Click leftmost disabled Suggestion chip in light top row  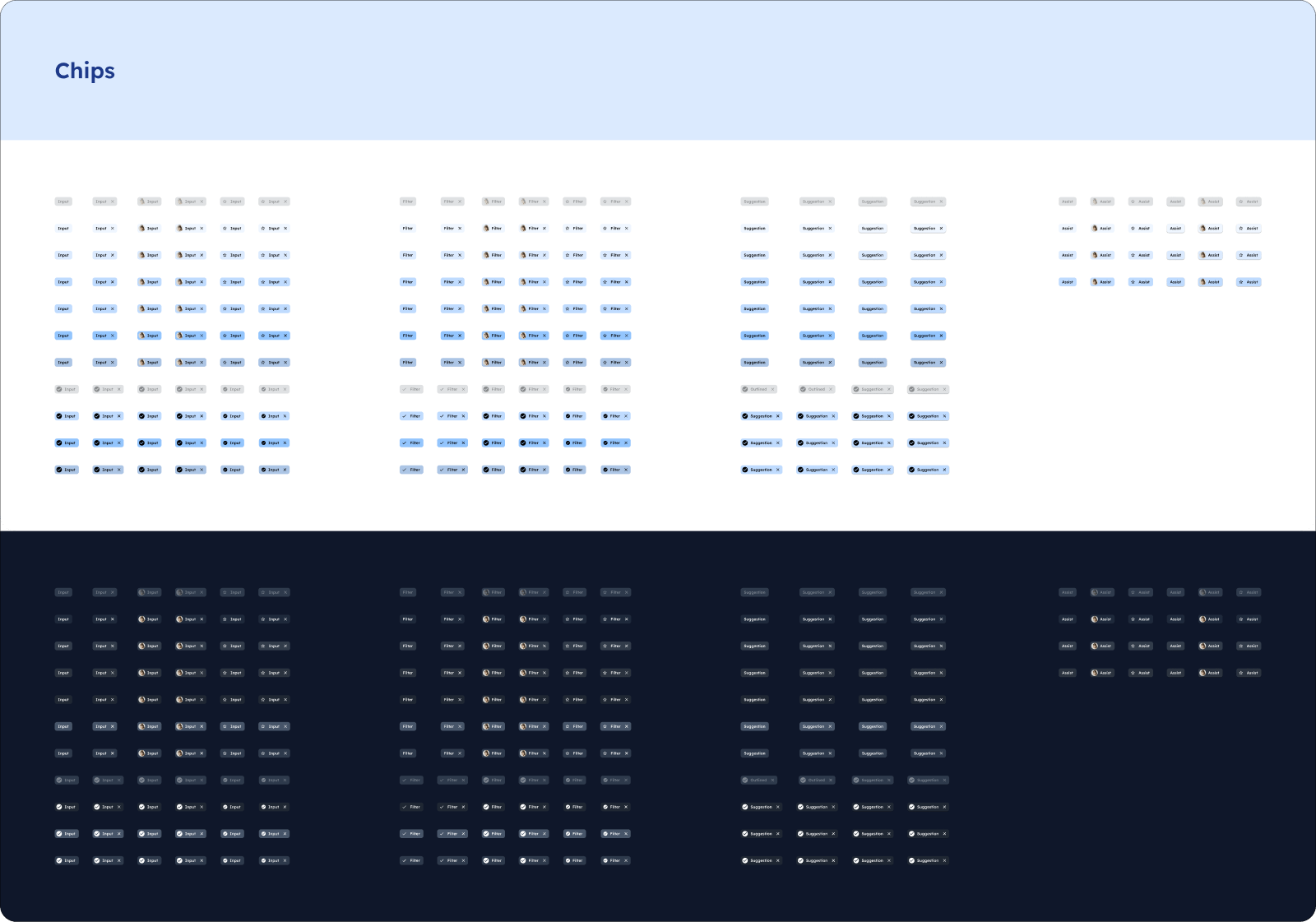point(754,202)
